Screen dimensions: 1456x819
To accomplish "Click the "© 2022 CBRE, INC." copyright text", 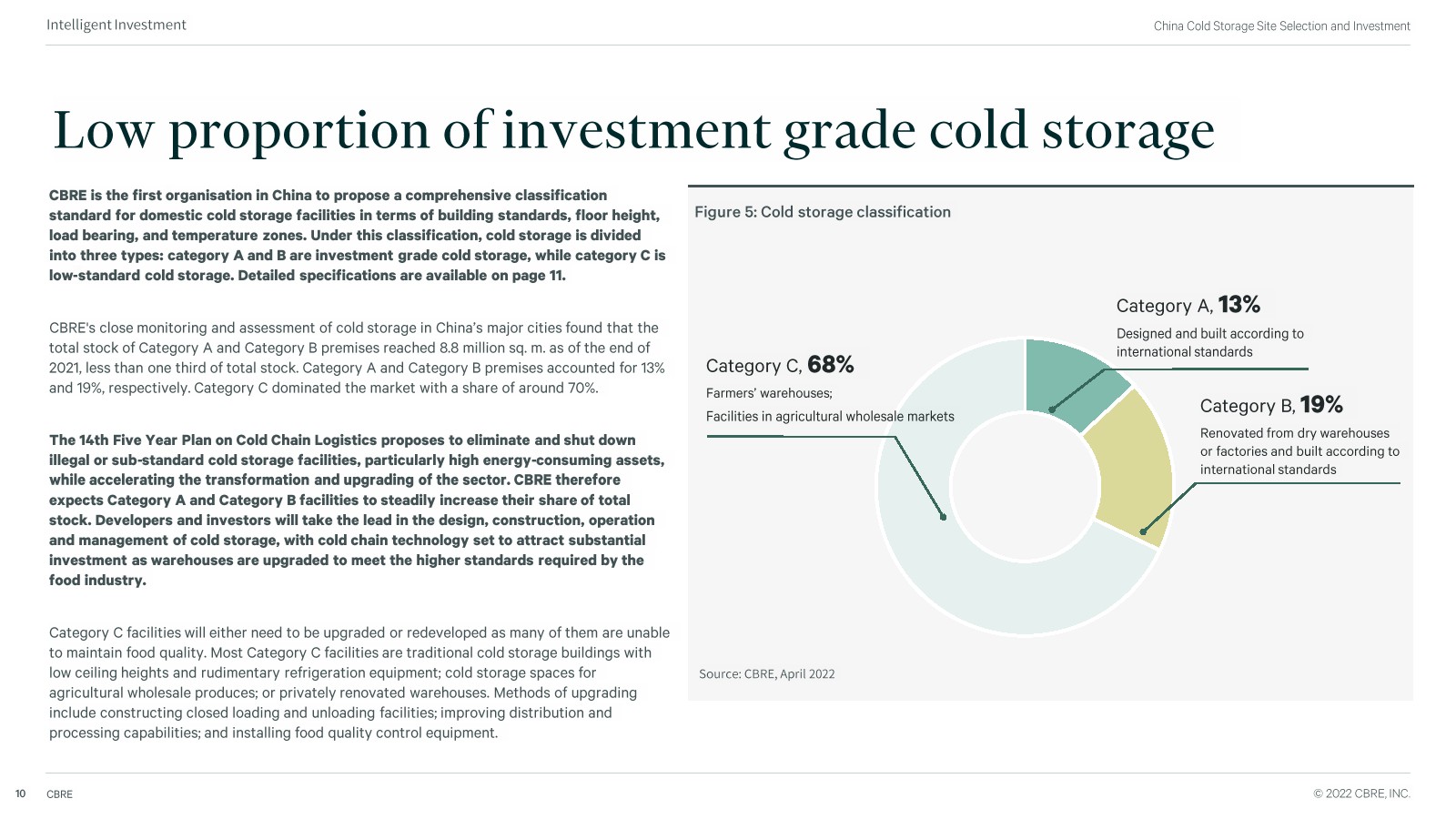I will [x=1361, y=794].
